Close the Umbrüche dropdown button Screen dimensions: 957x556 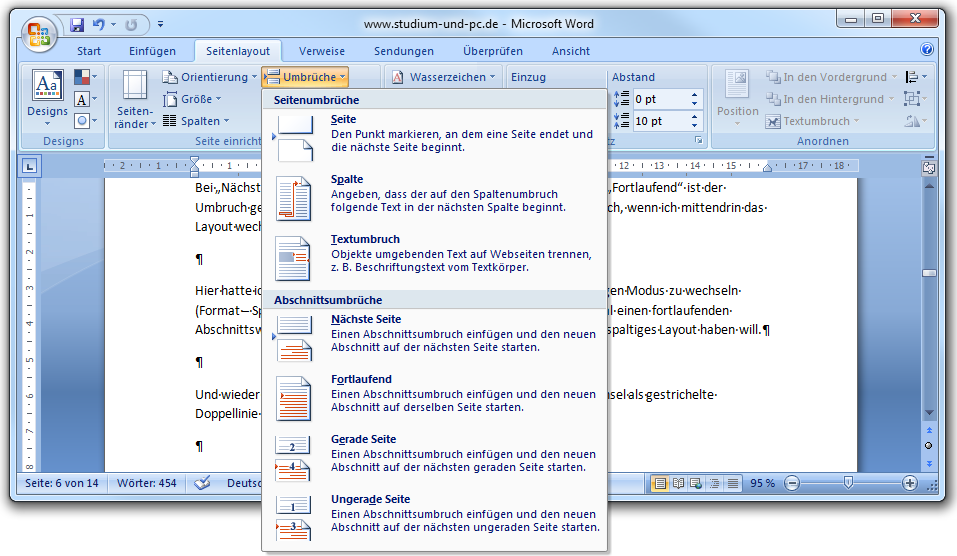pos(305,77)
